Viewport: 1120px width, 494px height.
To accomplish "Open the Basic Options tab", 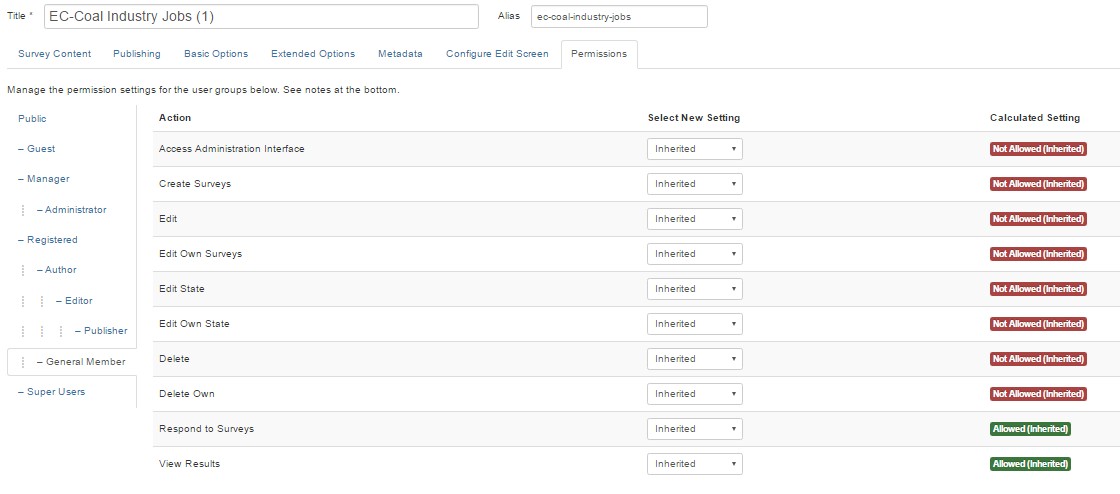I will pyautogui.click(x=216, y=54).
